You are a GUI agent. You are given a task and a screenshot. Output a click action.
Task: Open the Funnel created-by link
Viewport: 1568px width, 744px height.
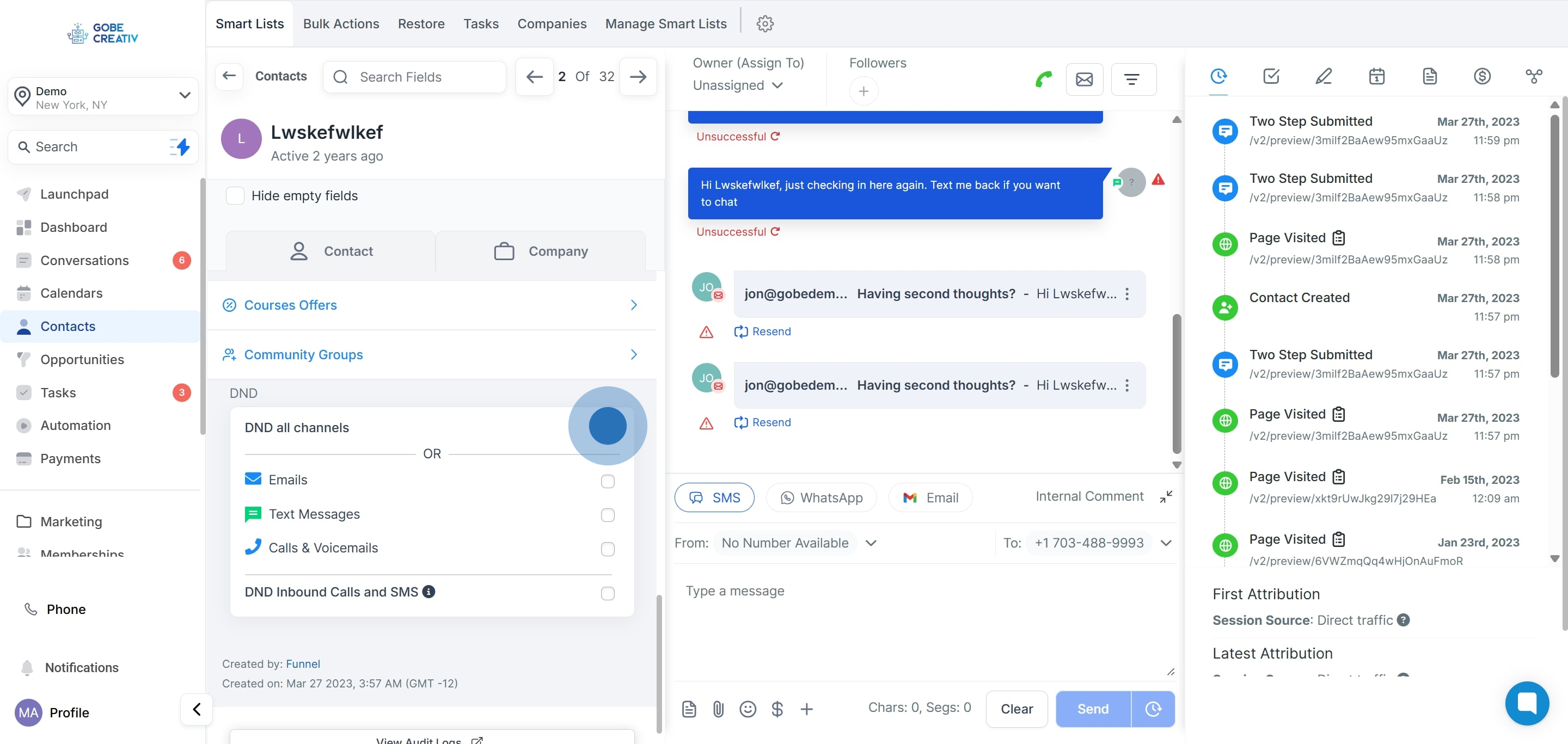point(303,663)
